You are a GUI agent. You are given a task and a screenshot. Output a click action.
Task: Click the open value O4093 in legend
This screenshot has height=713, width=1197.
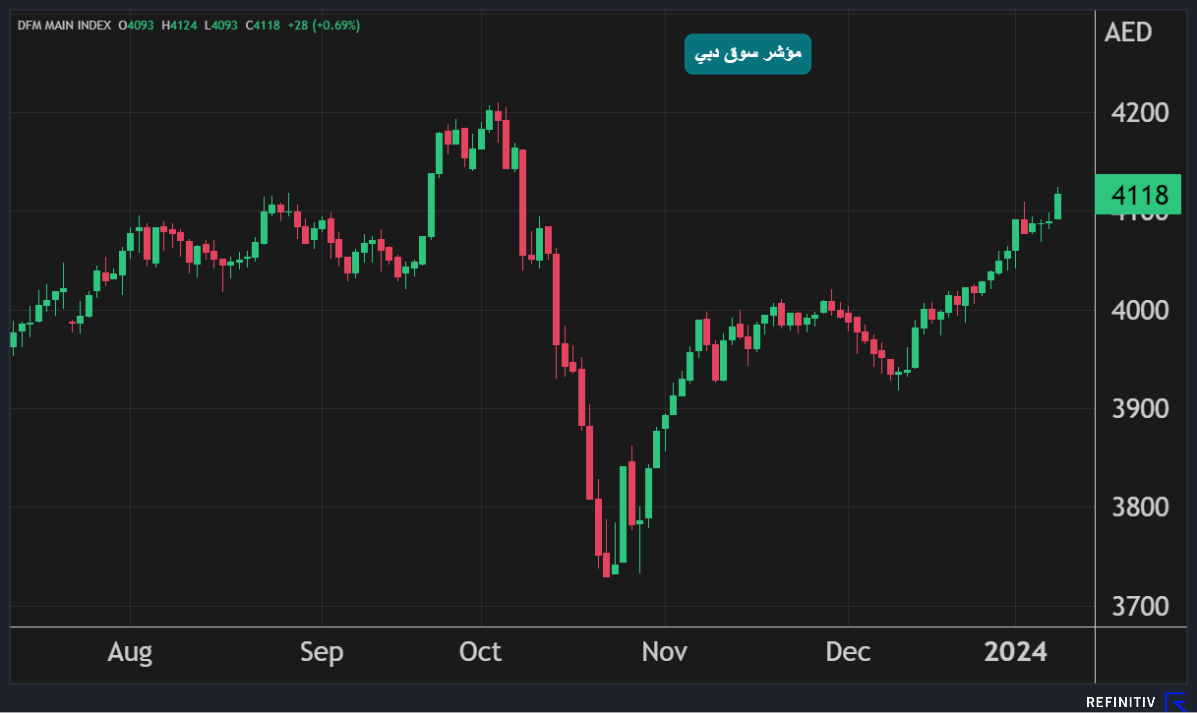(x=137, y=25)
